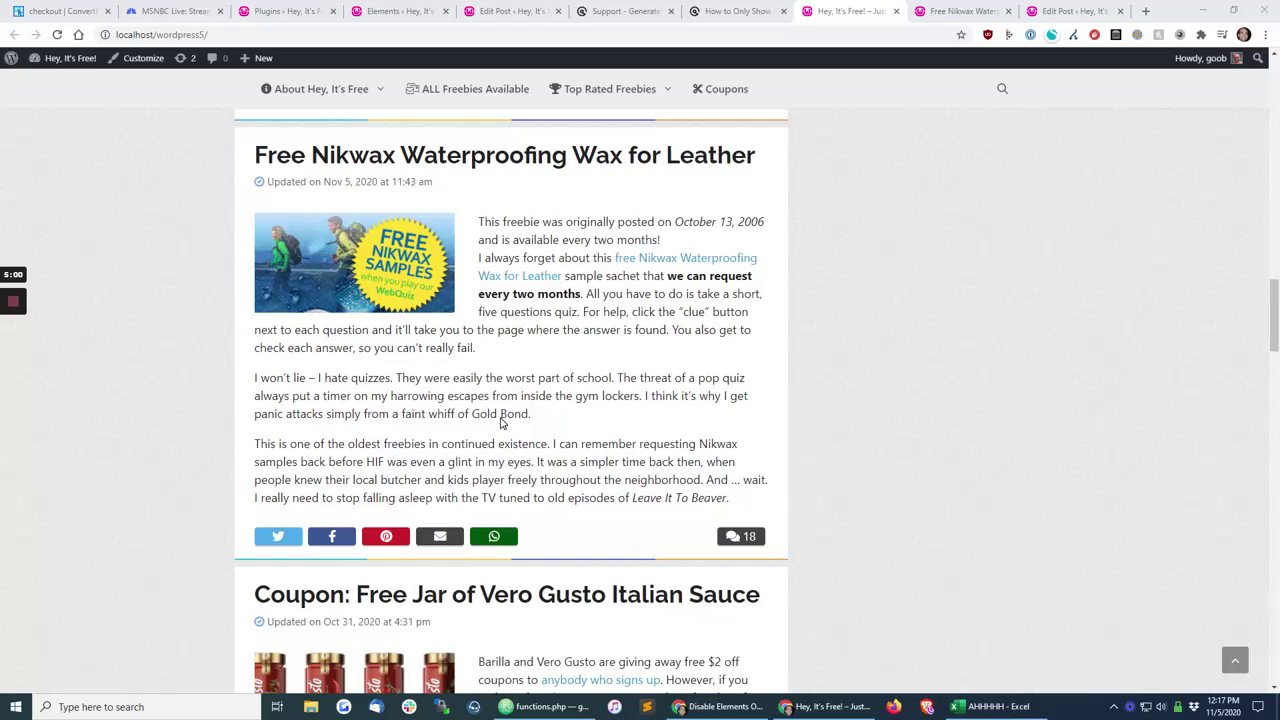Open a new browser tab
The width and height of the screenshot is (1280, 720).
(x=1146, y=11)
